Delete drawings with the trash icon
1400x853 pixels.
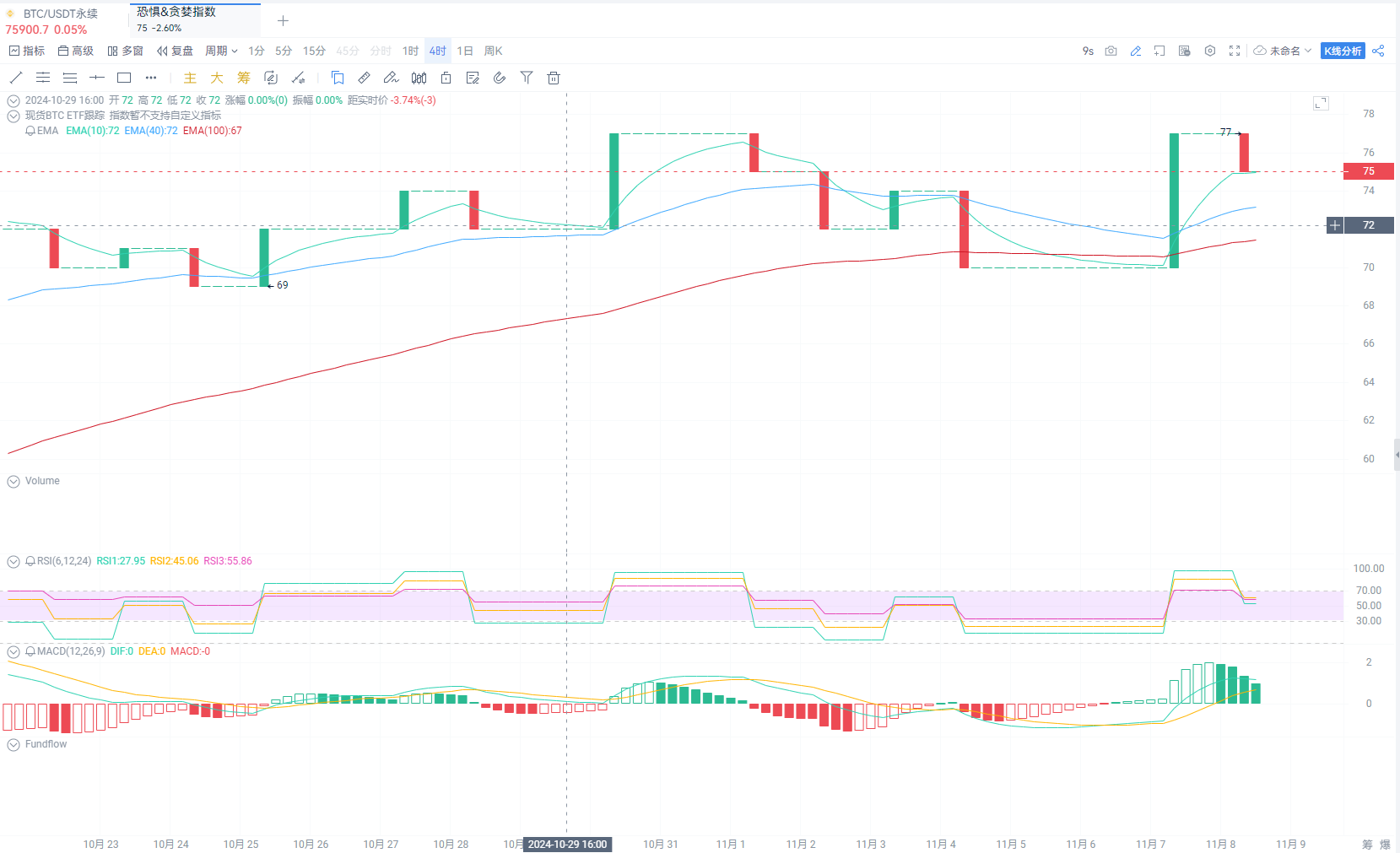coord(554,78)
